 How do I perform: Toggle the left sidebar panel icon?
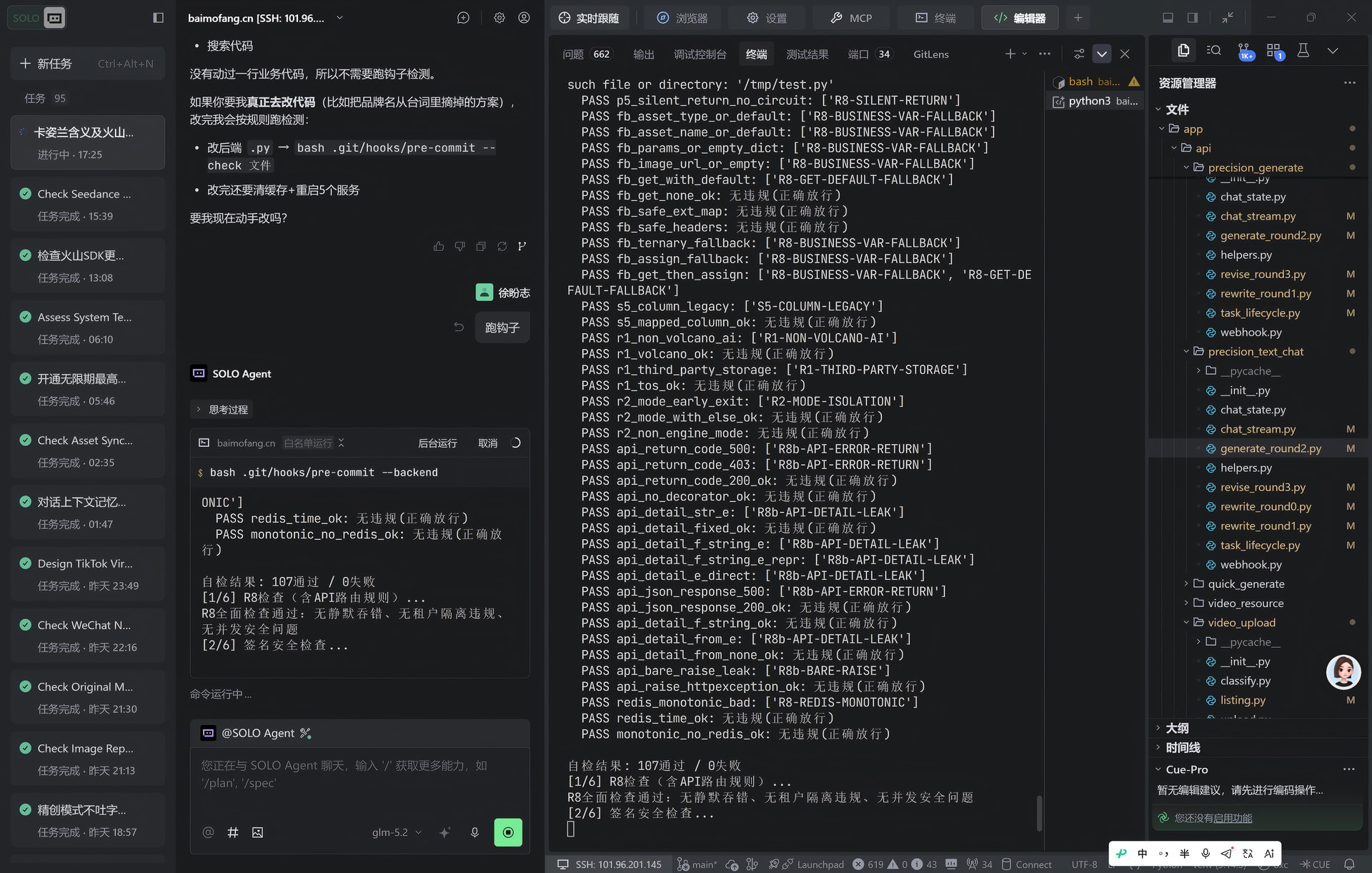pos(159,18)
